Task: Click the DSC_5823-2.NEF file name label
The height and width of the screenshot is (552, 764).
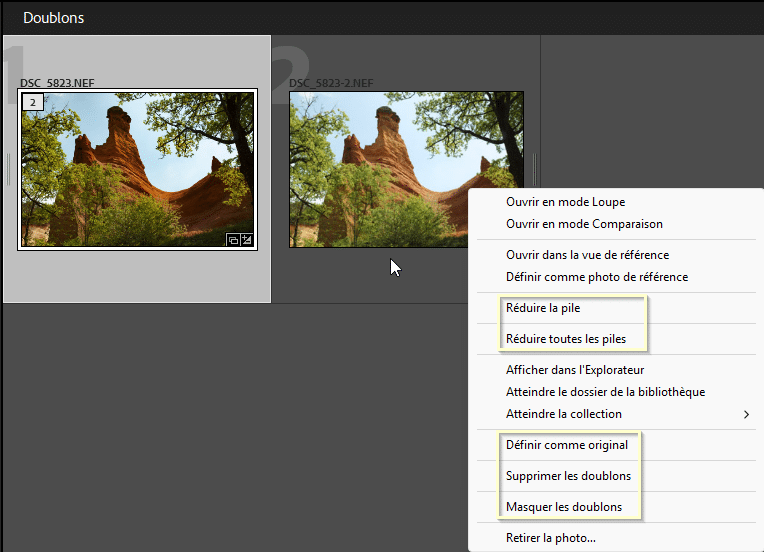Action: point(331,83)
